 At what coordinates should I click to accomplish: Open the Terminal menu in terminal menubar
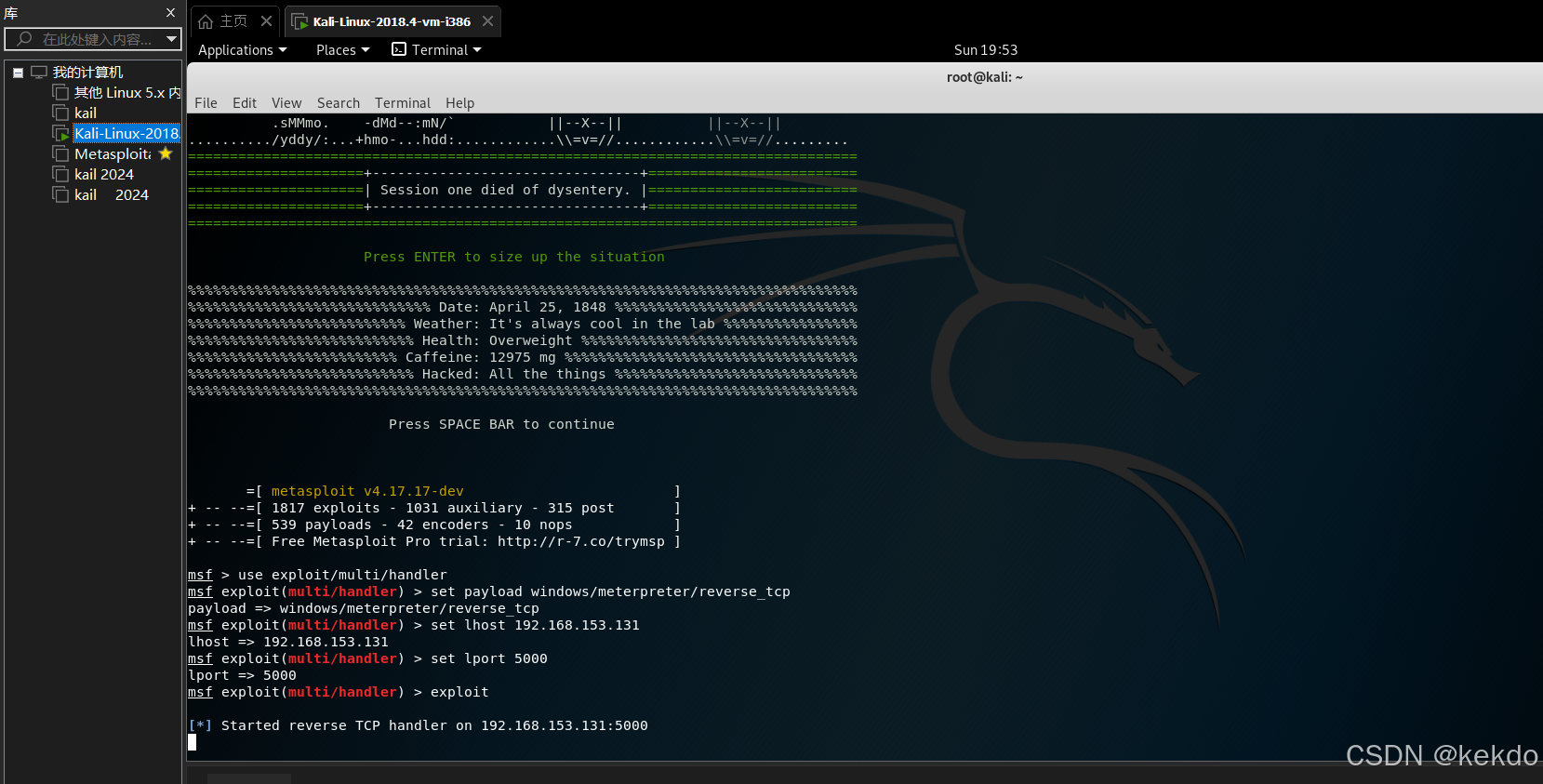click(403, 103)
